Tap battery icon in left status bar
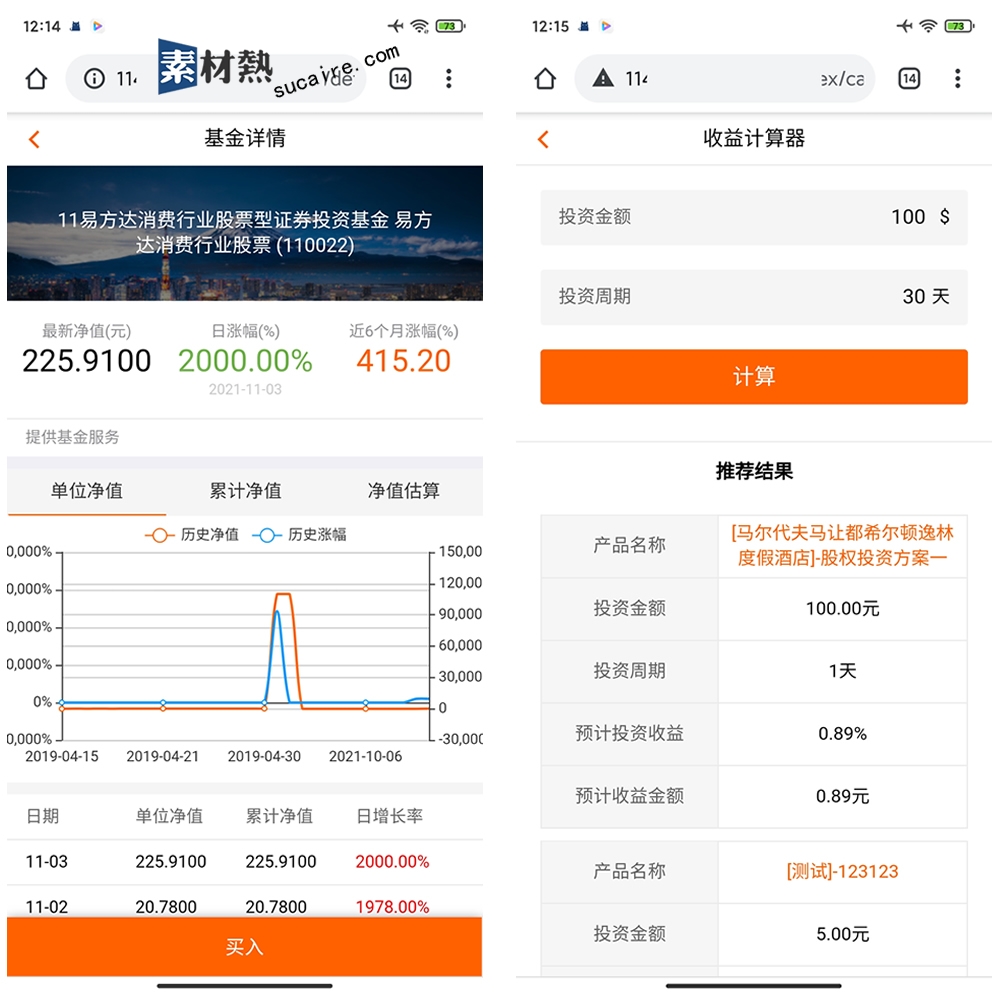The height and width of the screenshot is (1000, 1000). 451,26
